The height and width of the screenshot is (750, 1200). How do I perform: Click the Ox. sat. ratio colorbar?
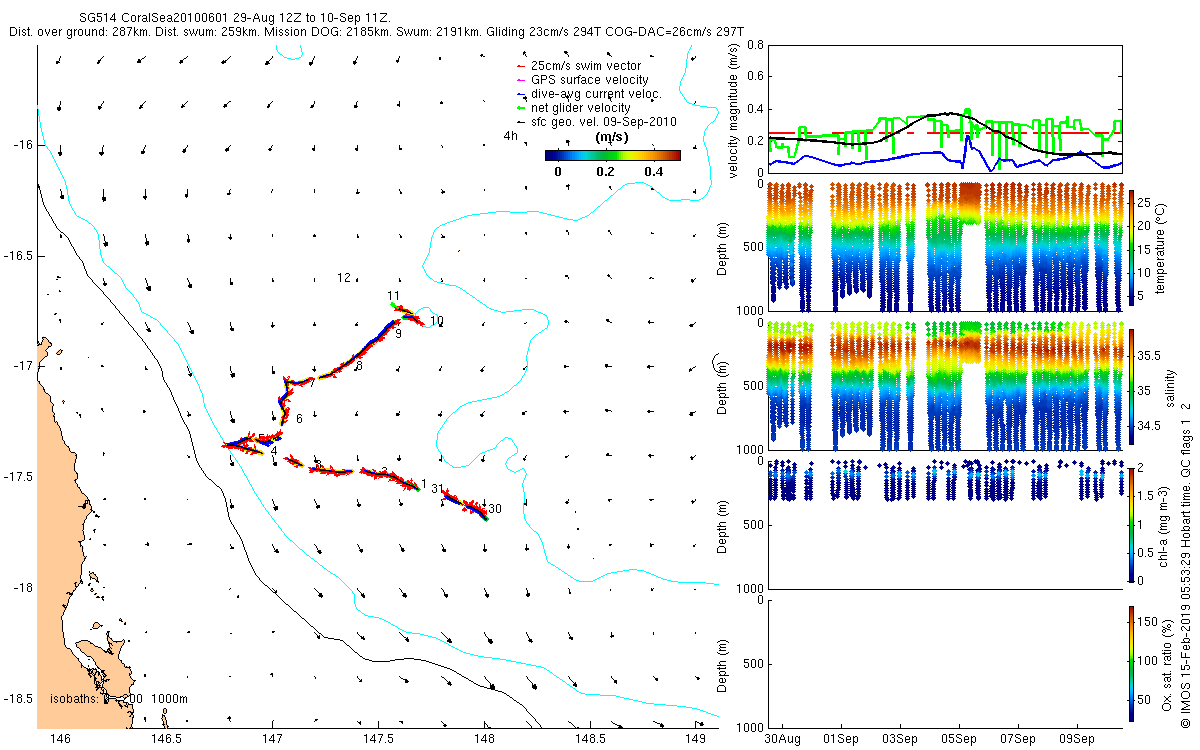pyautogui.click(x=1132, y=662)
